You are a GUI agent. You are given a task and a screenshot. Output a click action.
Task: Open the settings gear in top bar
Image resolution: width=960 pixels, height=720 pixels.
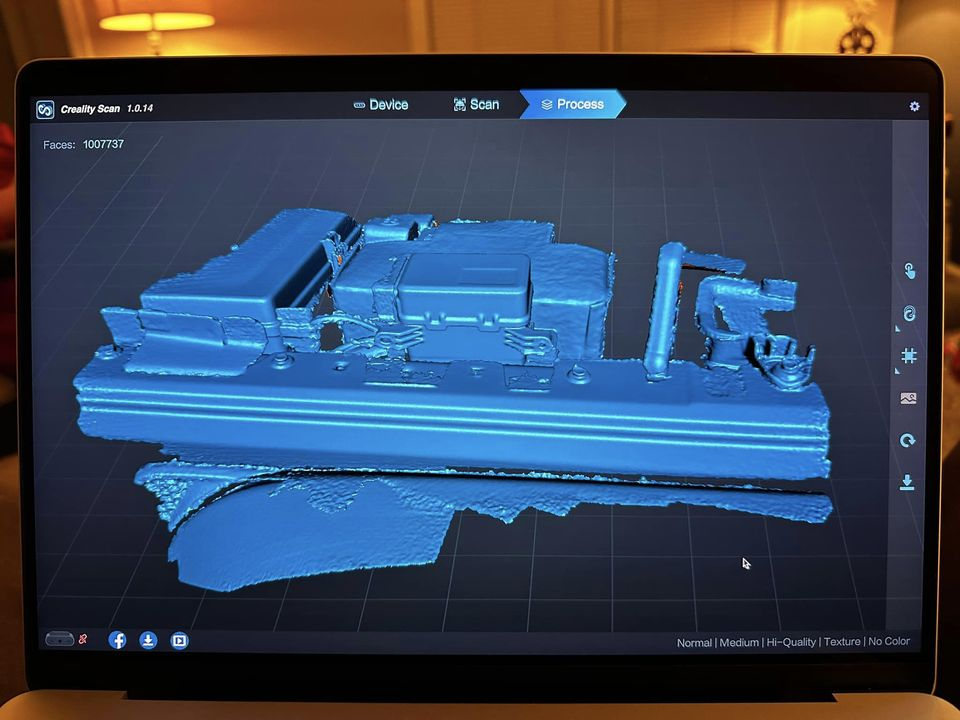click(914, 107)
